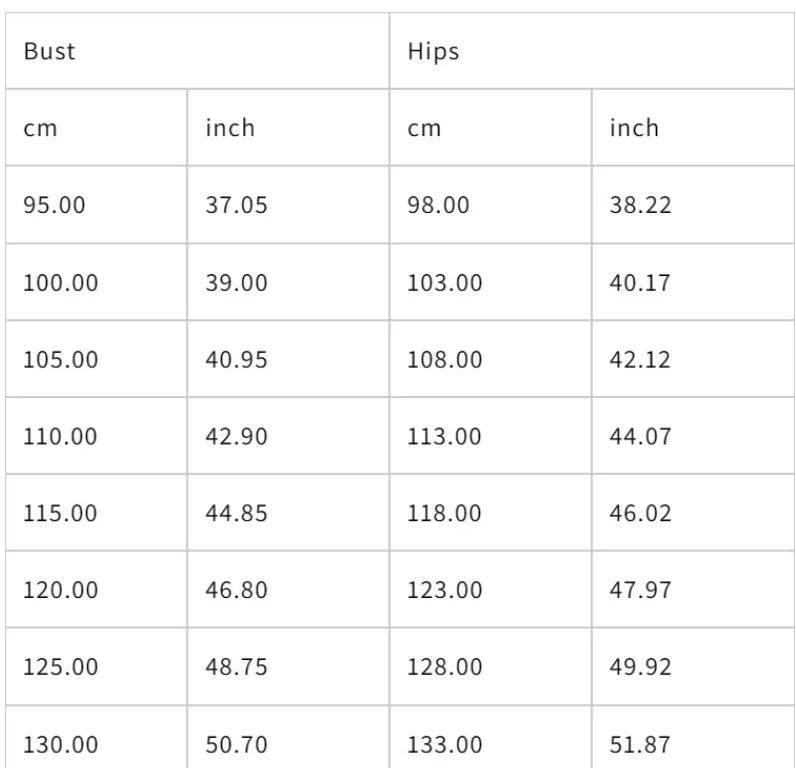Click the Bust column header
Viewport: 796px width, 768px height.
click(50, 51)
